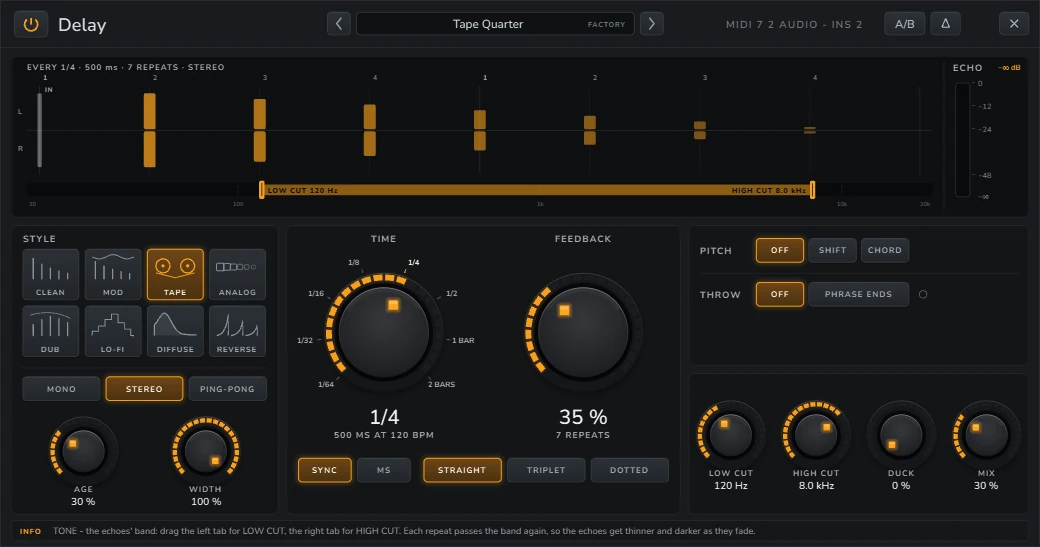Close the Delay plugin window
Screen dimensions: 1040x547
1013,24
